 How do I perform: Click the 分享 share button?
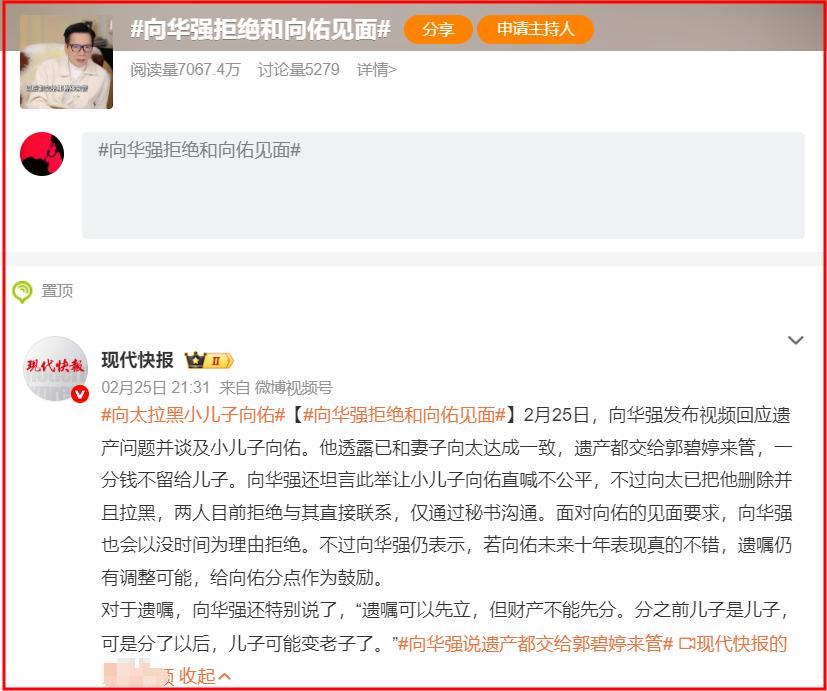click(x=438, y=29)
